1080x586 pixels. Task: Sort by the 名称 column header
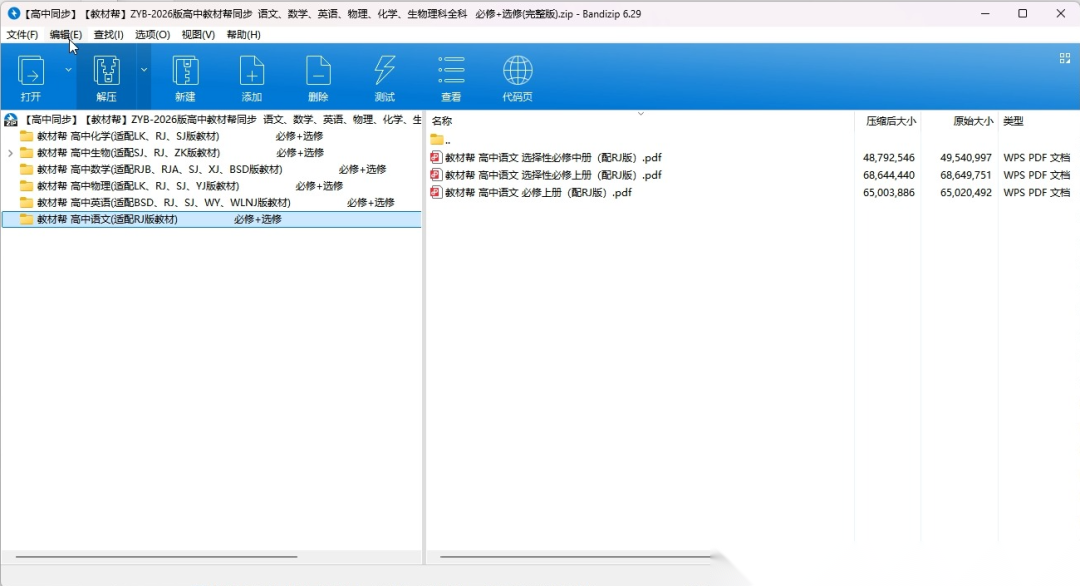point(442,121)
